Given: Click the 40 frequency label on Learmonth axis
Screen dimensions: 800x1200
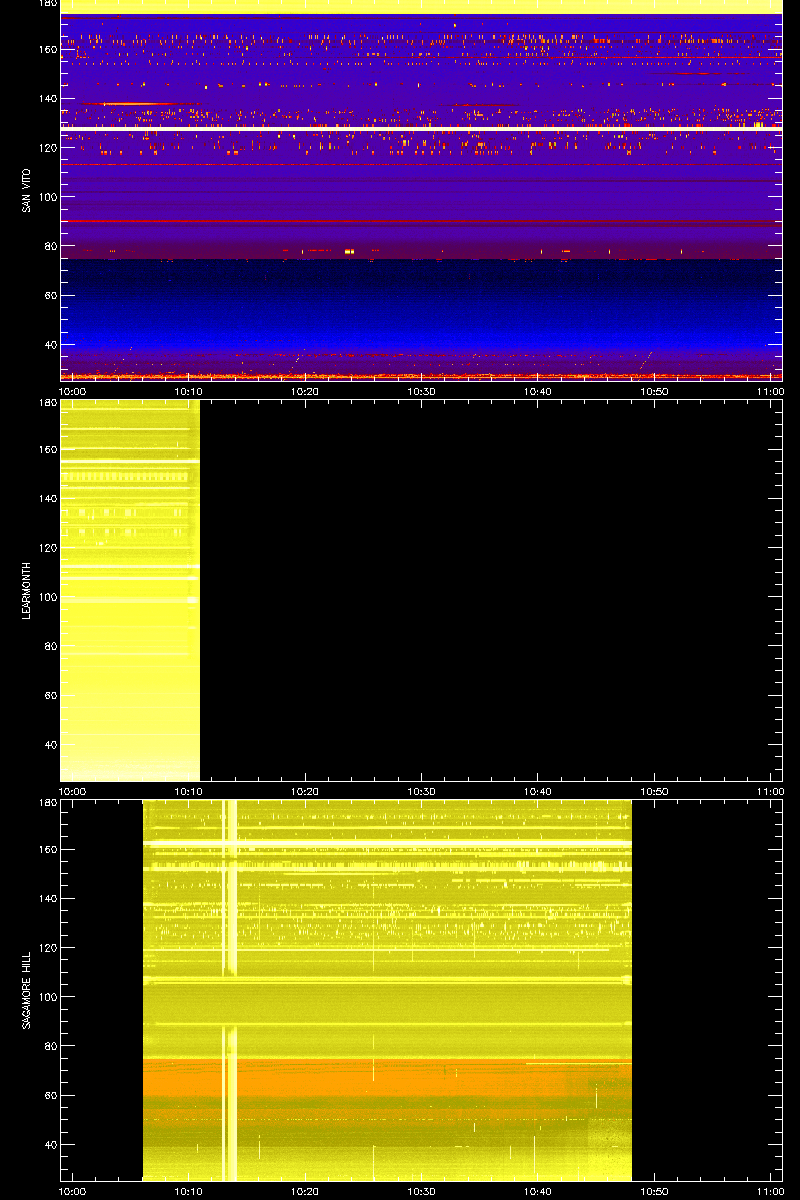Looking at the screenshot, I should pyautogui.click(x=50, y=745).
